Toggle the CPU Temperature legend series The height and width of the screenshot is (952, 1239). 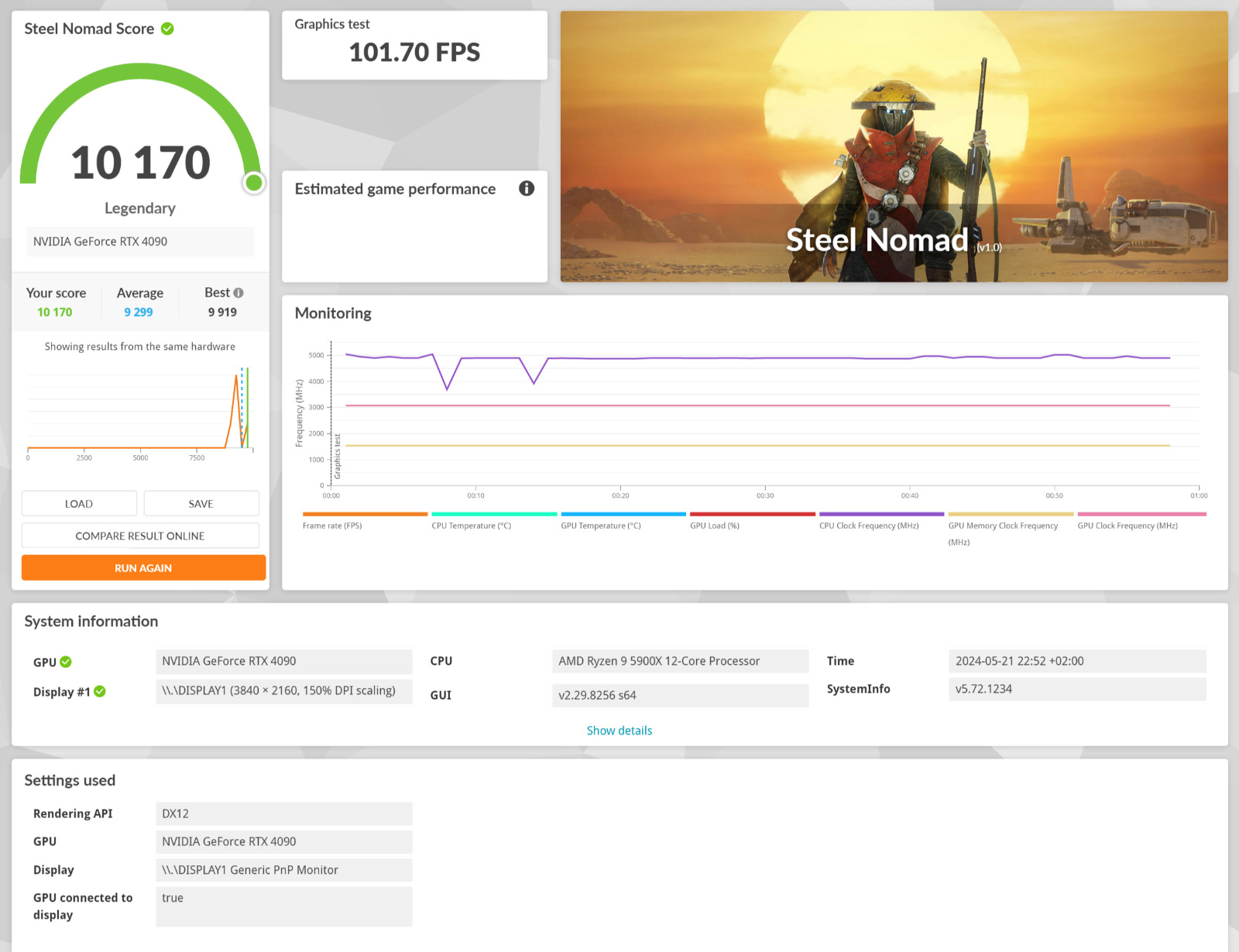point(494,520)
